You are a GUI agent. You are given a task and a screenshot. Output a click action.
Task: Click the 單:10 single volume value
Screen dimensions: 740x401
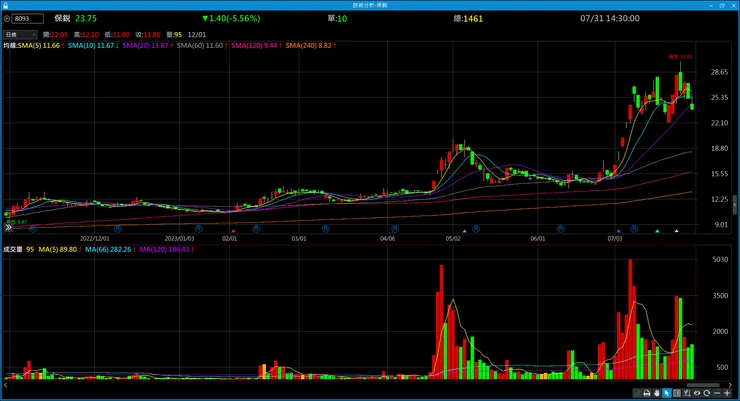coord(337,18)
